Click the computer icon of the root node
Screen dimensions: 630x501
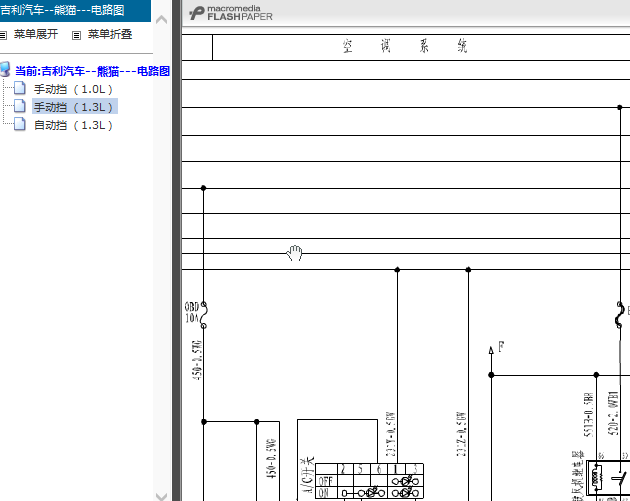click(x=5, y=70)
